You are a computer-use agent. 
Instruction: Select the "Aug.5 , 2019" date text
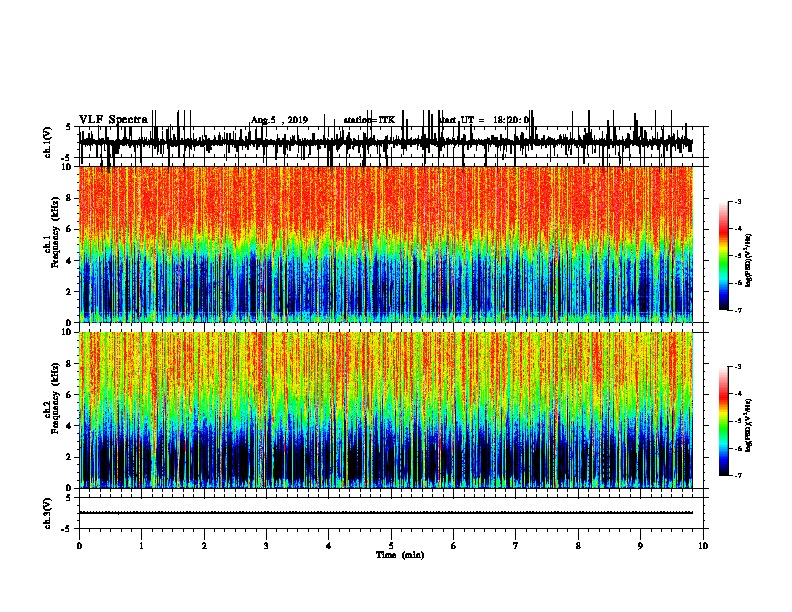point(279,120)
